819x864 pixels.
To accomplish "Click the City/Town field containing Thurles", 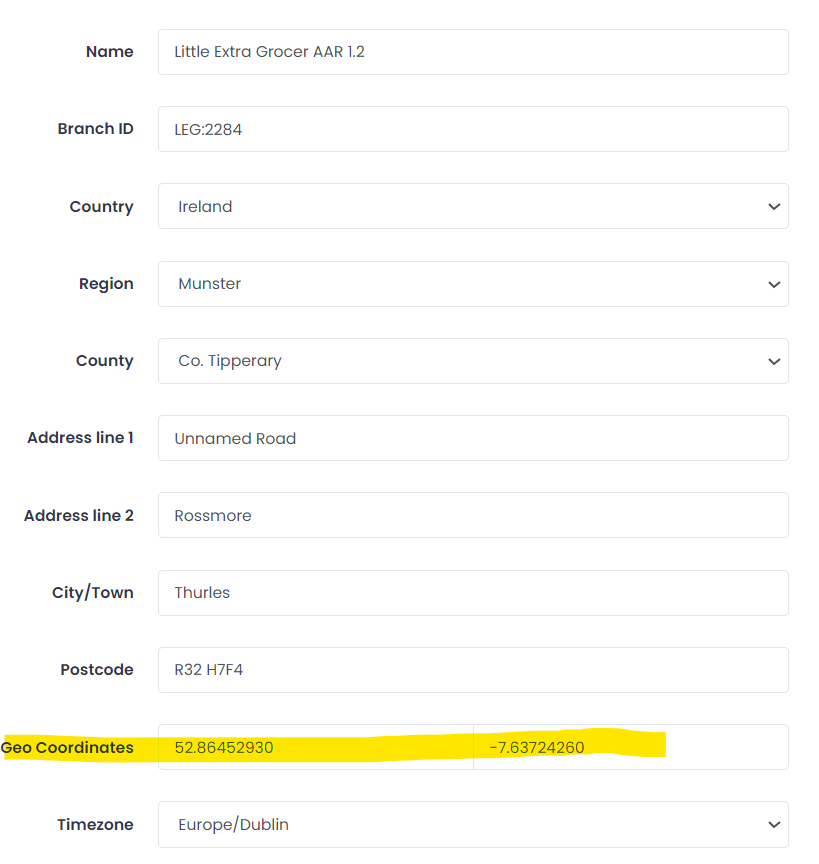I will [472, 593].
